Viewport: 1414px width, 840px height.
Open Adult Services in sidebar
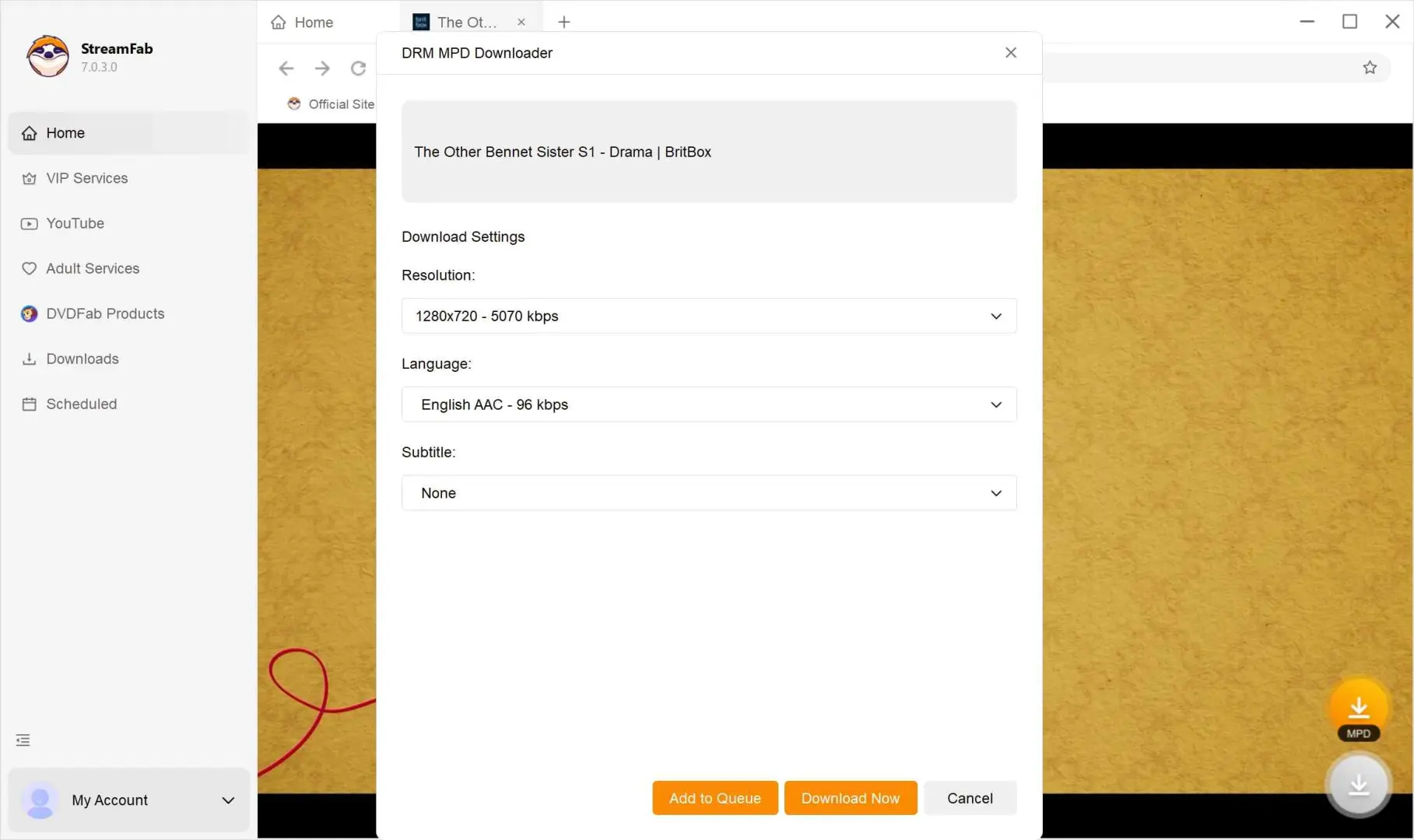point(128,268)
